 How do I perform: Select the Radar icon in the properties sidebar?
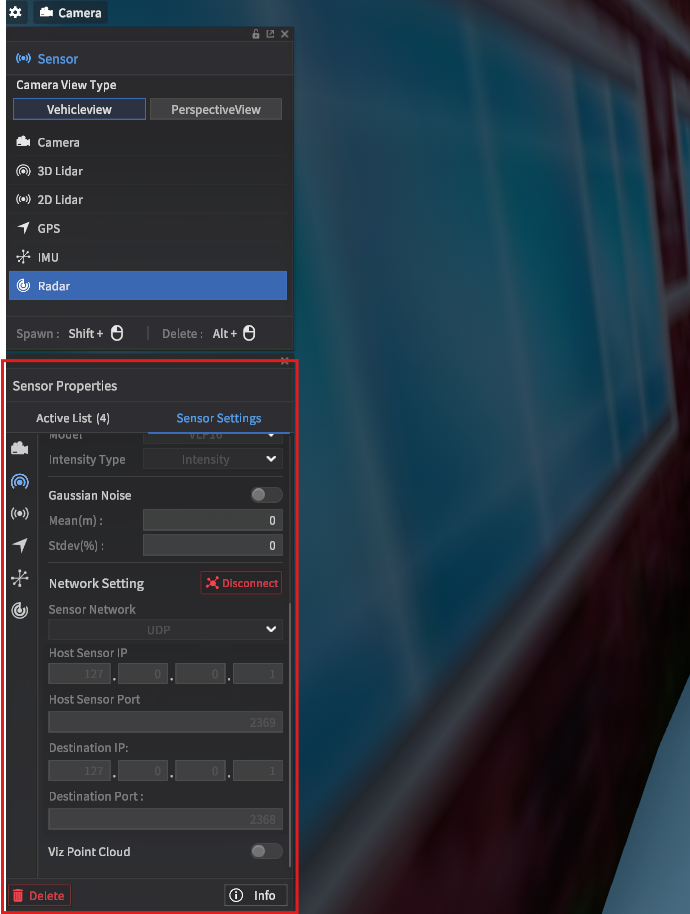[20, 610]
